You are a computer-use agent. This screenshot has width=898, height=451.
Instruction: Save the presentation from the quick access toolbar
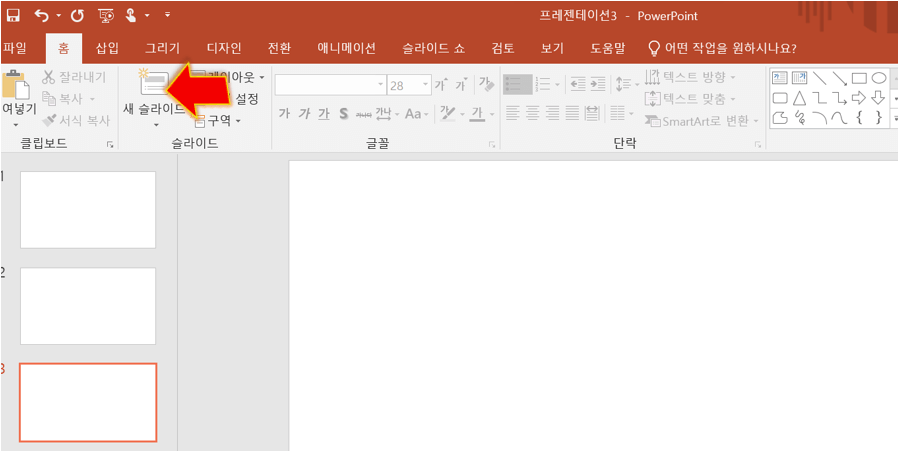13,15
